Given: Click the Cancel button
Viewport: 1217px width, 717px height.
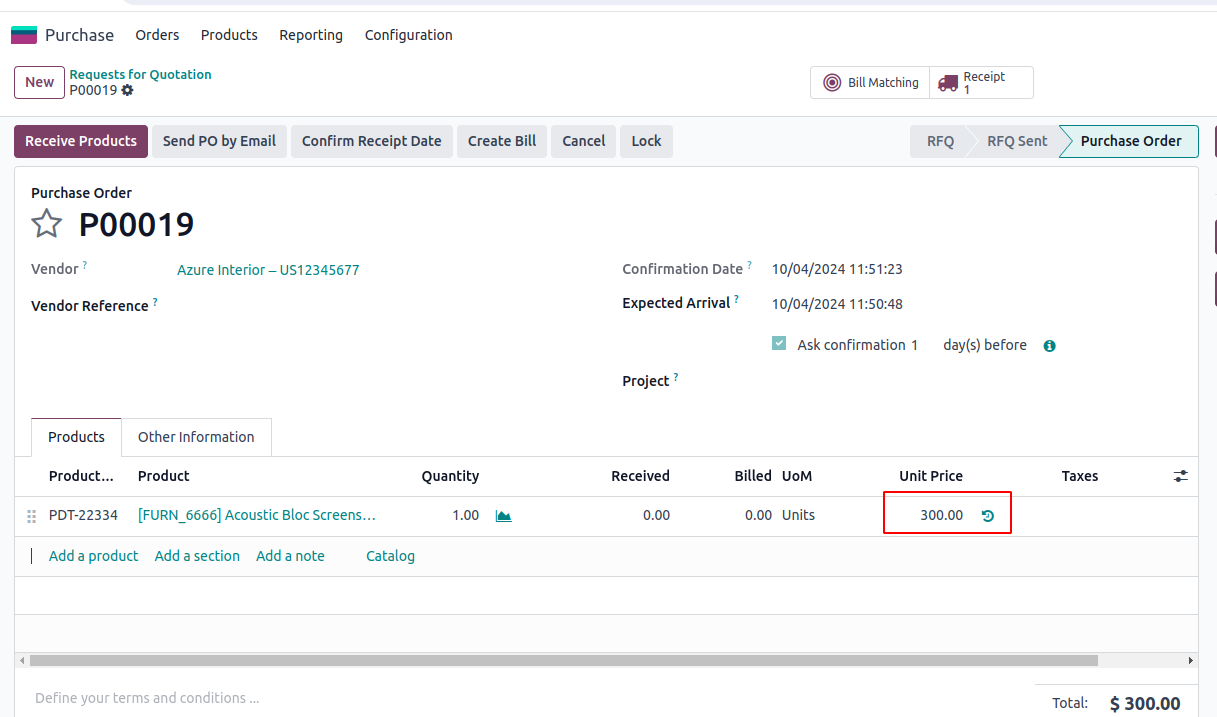Looking at the screenshot, I should point(584,141).
